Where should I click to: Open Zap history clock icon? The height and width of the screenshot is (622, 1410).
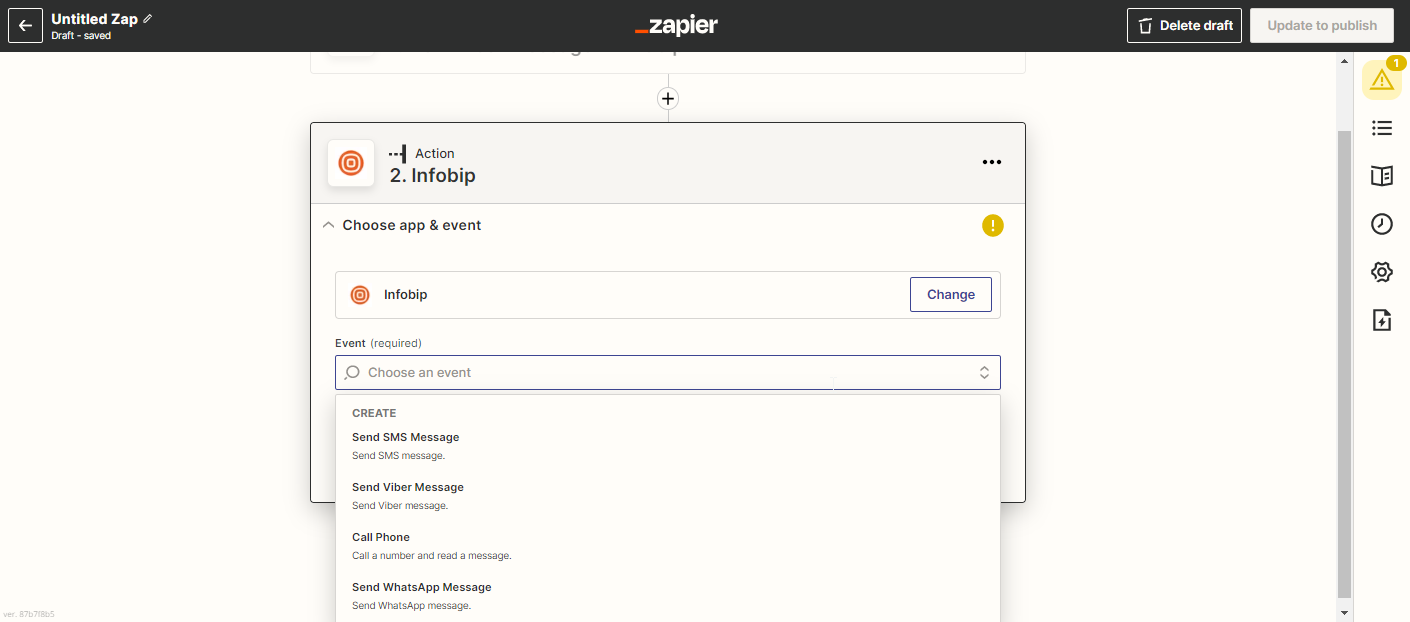pos(1381,224)
